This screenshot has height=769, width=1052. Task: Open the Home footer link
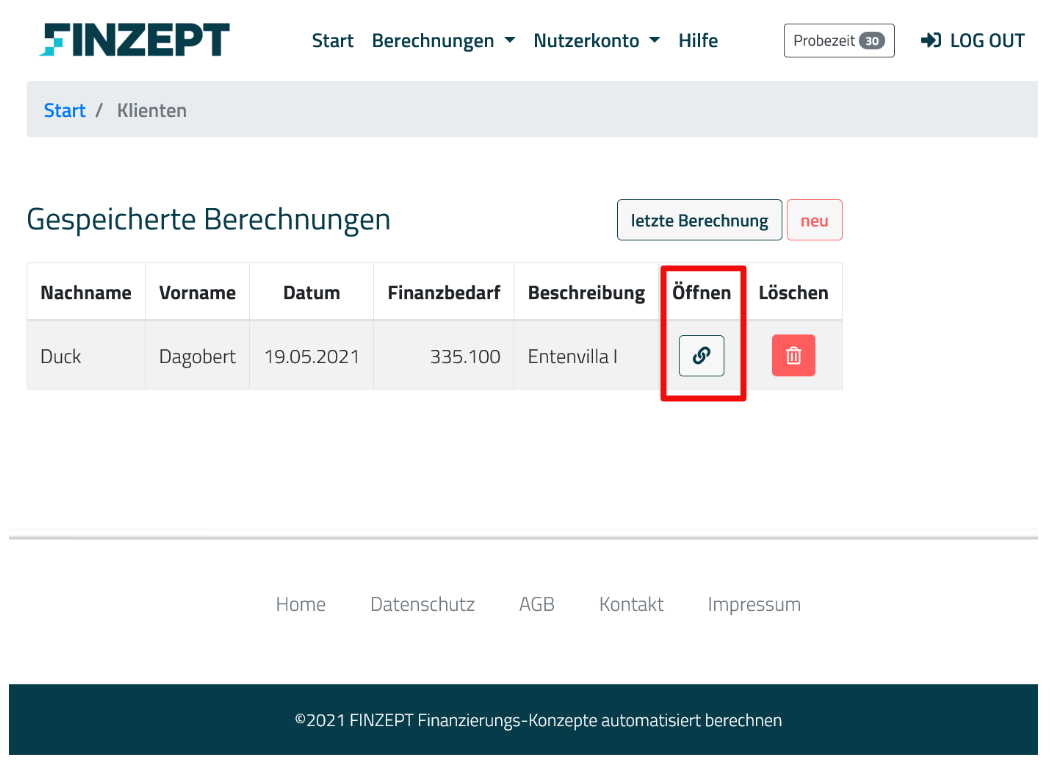click(x=301, y=604)
